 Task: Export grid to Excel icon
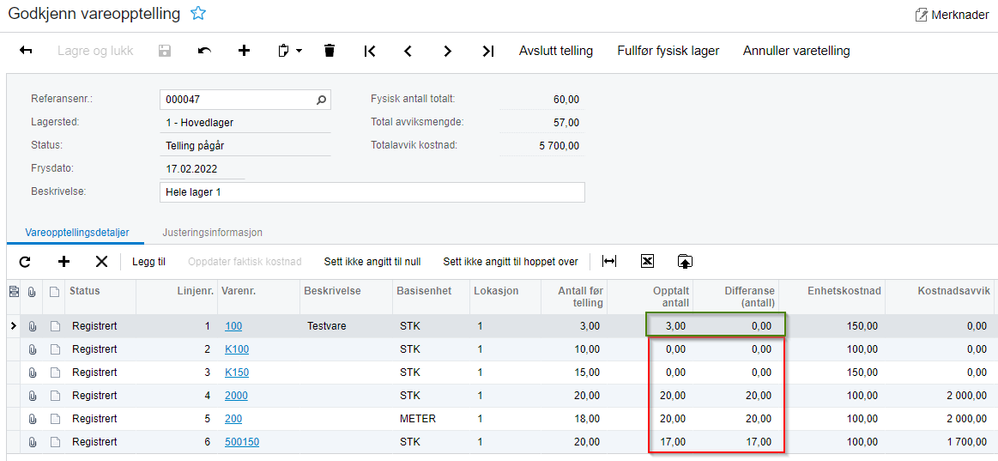647,261
